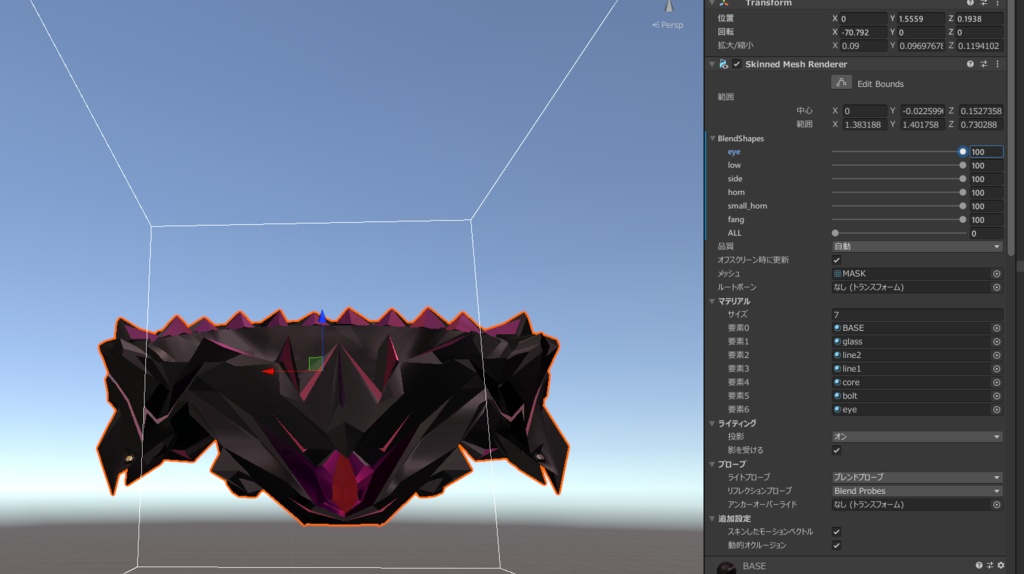Open the ライトプローブ dropdown
Image resolution: width=1024 pixels, height=574 pixels.
[917, 477]
